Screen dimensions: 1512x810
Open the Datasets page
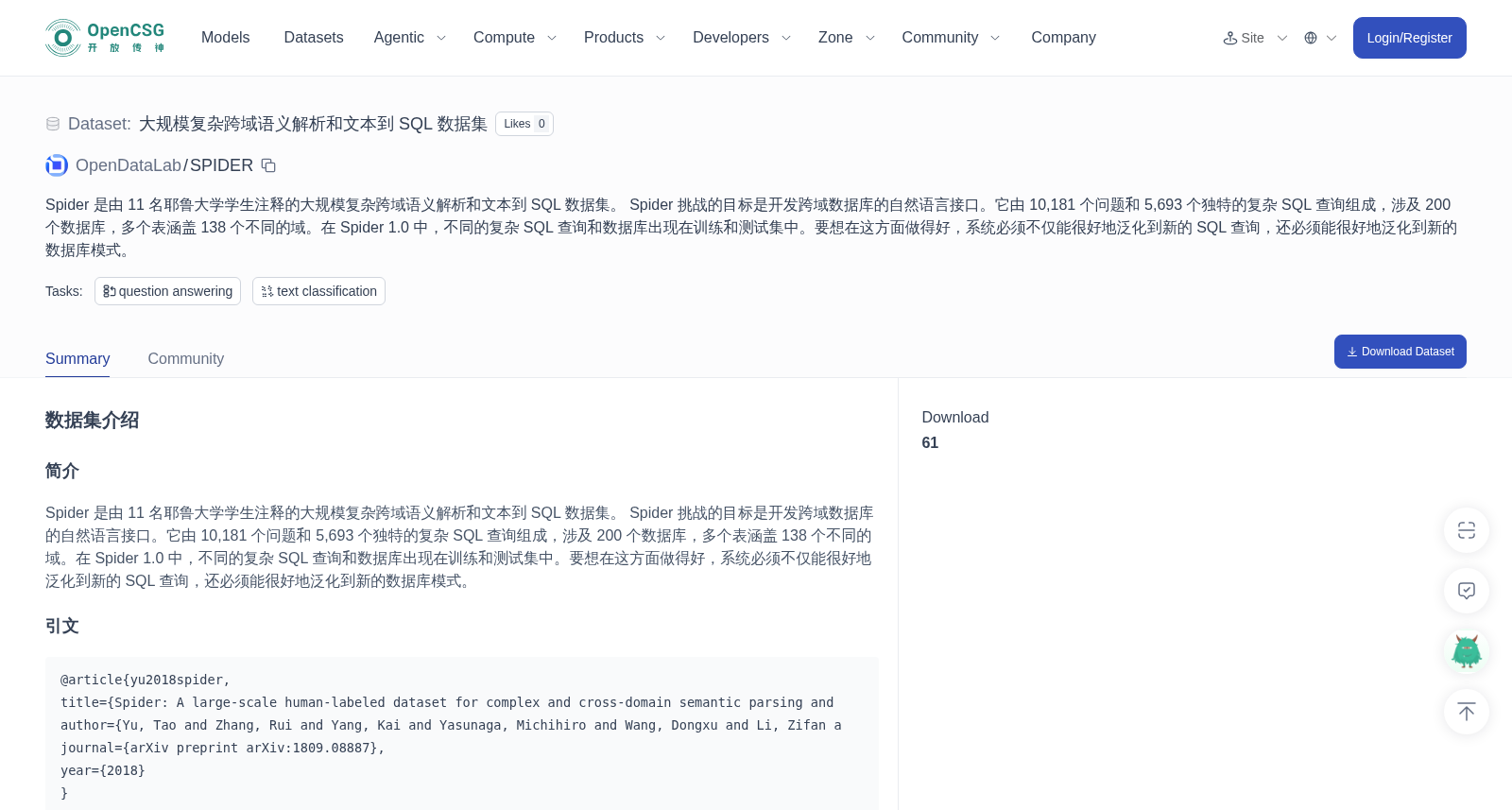(x=314, y=38)
